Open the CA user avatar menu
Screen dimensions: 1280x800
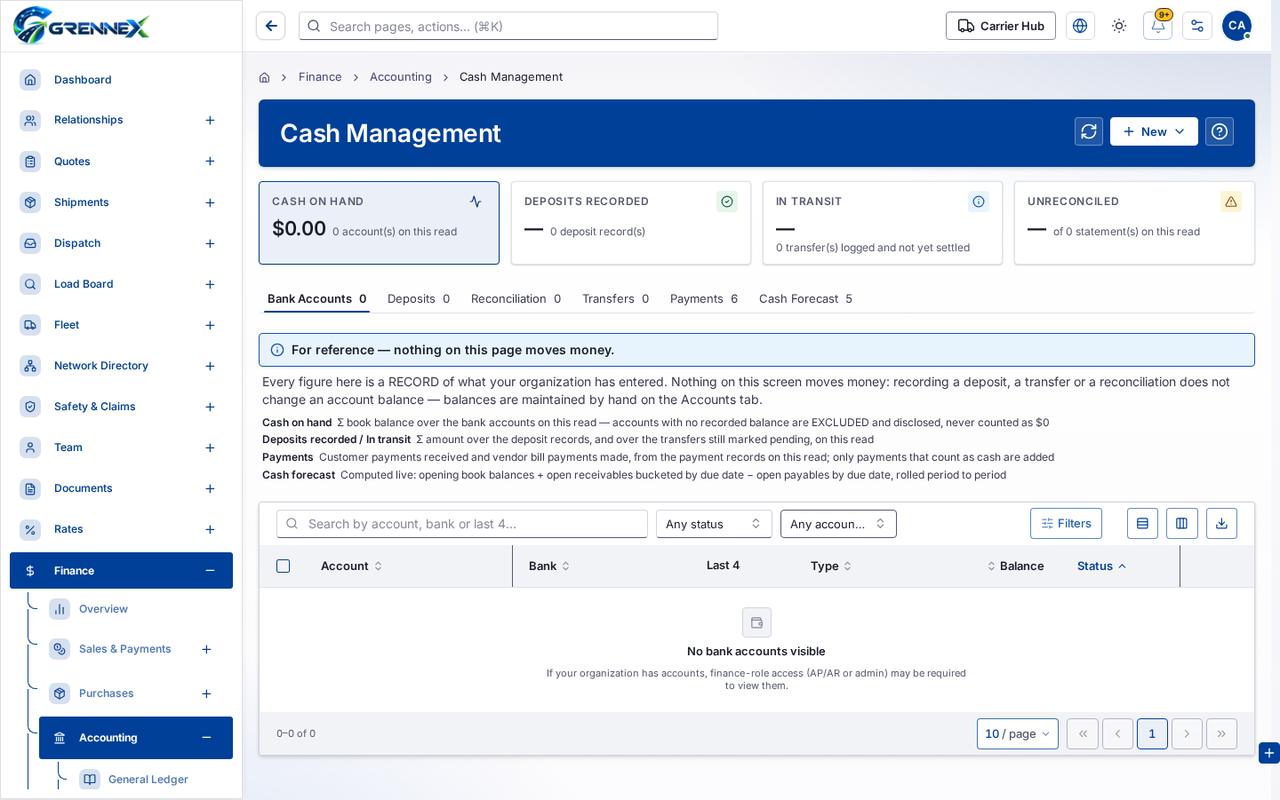tap(1236, 26)
